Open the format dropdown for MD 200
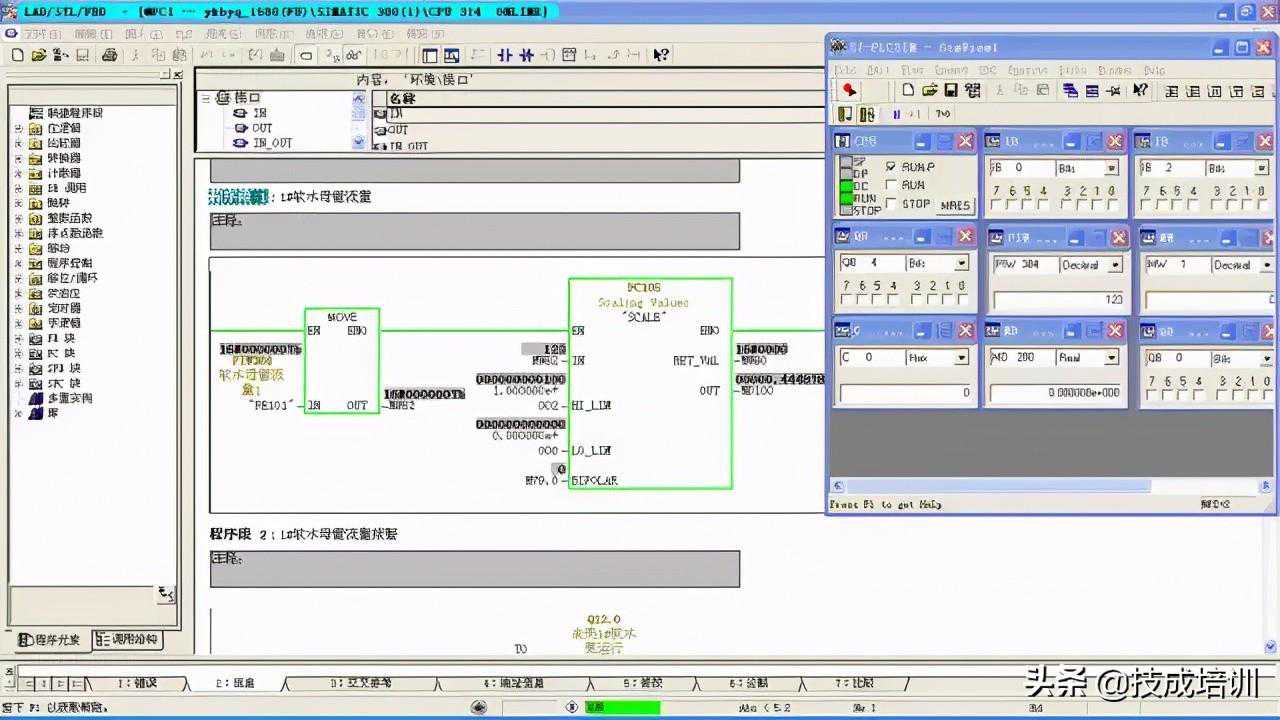 click(1111, 357)
